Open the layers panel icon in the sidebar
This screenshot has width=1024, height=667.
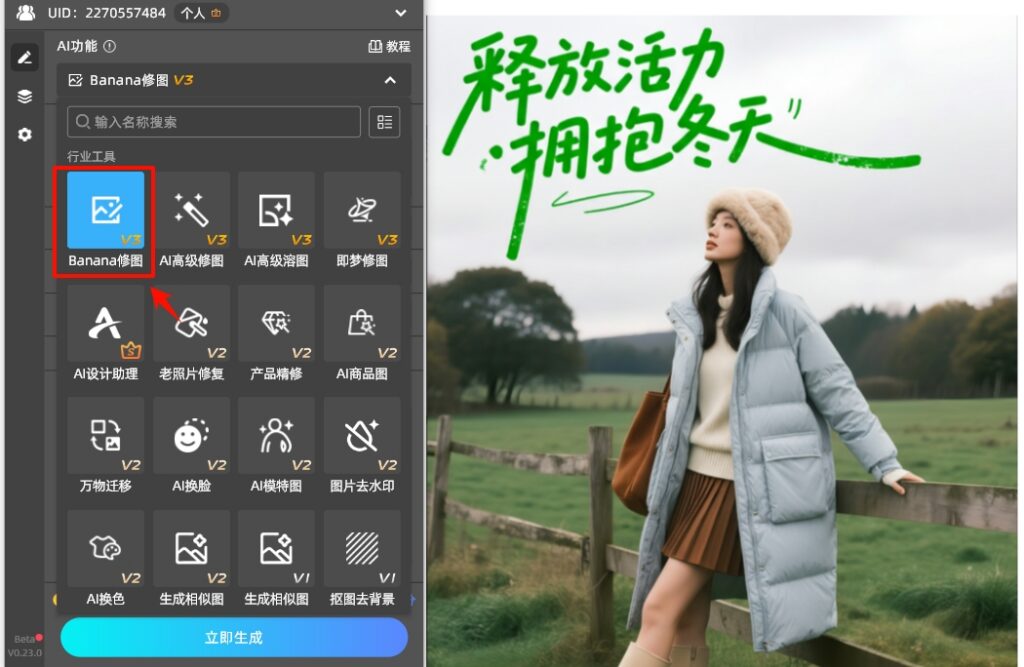click(25, 96)
